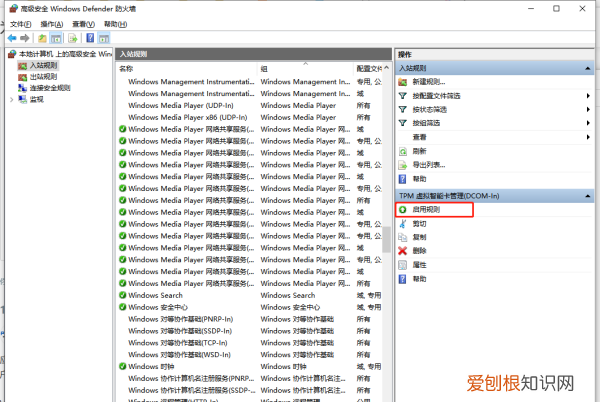Click the funnel icon next to 按状态筛选

(403, 109)
